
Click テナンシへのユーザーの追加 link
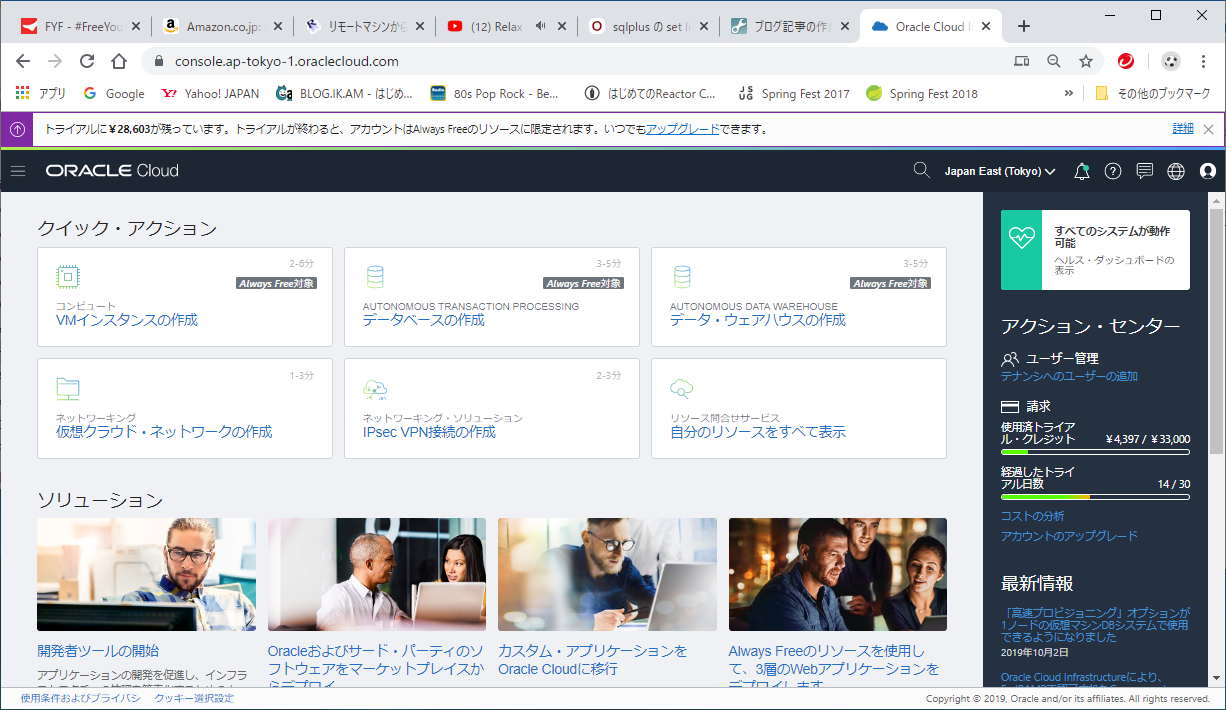point(1069,376)
